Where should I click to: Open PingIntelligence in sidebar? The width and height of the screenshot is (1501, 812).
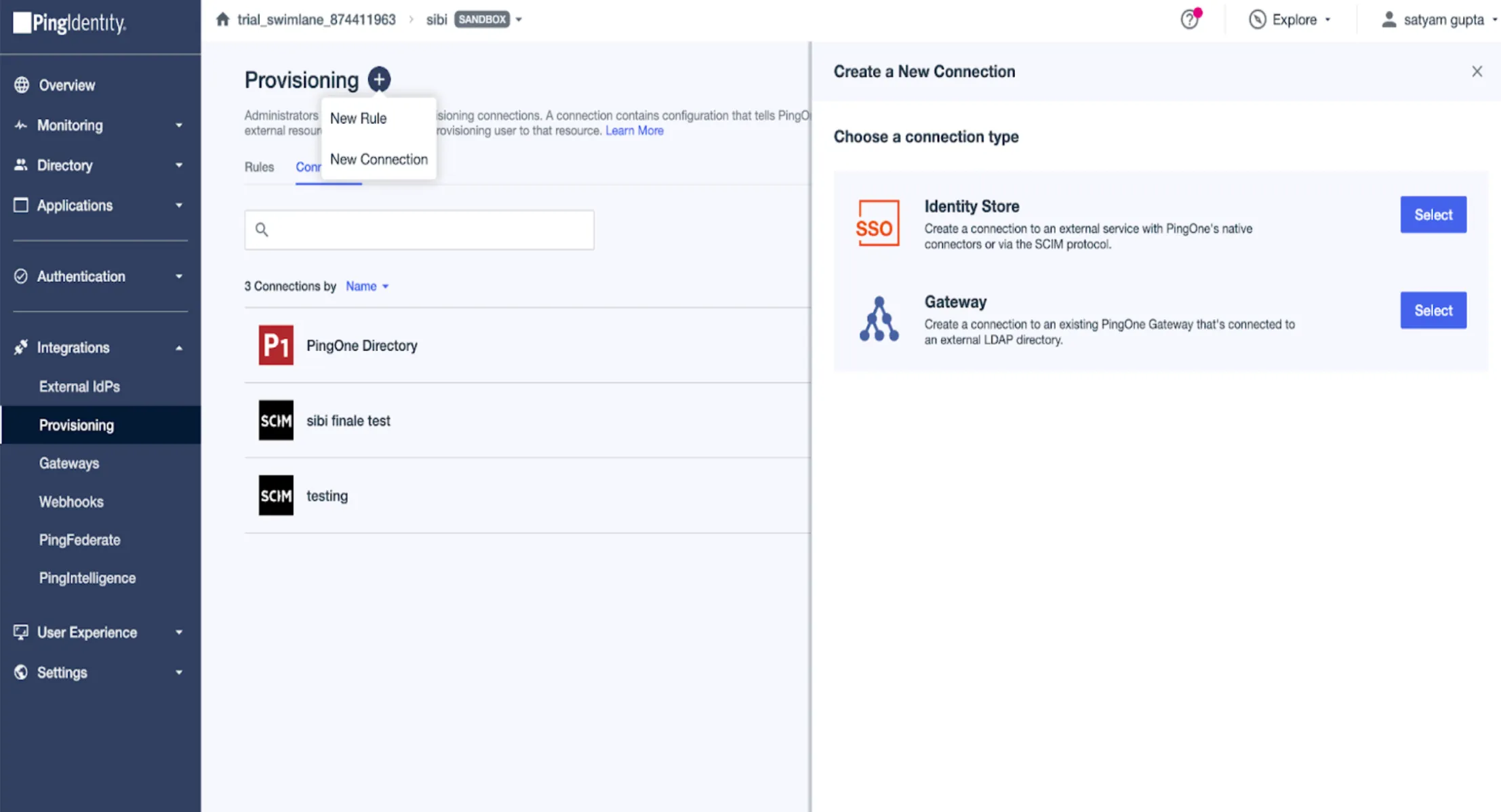point(87,577)
